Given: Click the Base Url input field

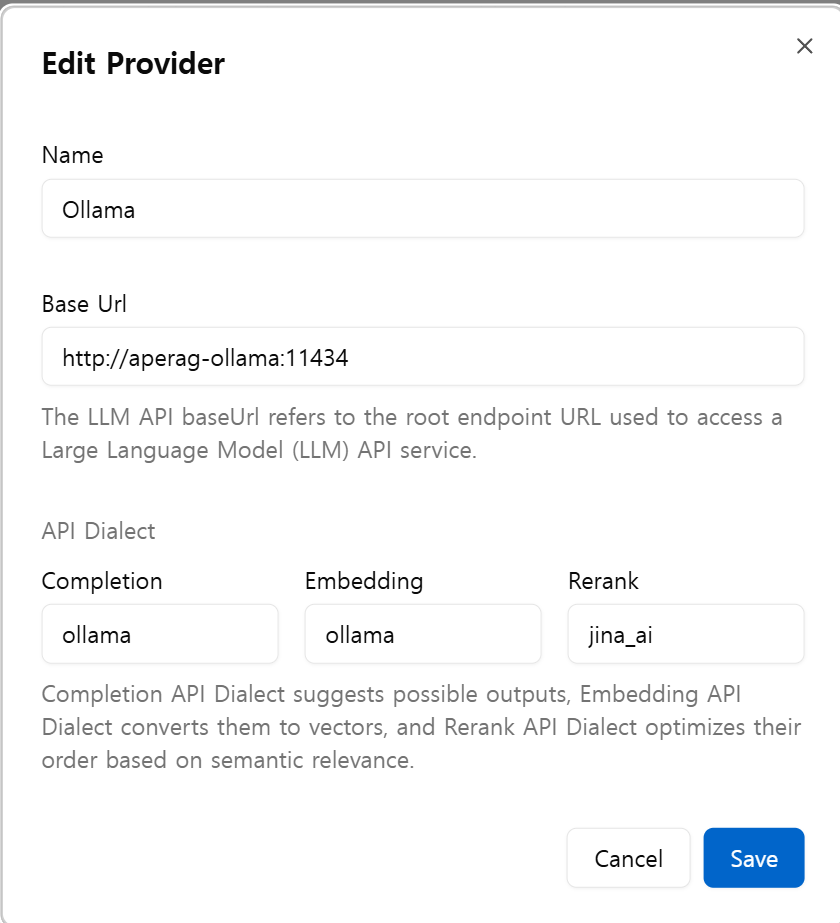Looking at the screenshot, I should 423,357.
